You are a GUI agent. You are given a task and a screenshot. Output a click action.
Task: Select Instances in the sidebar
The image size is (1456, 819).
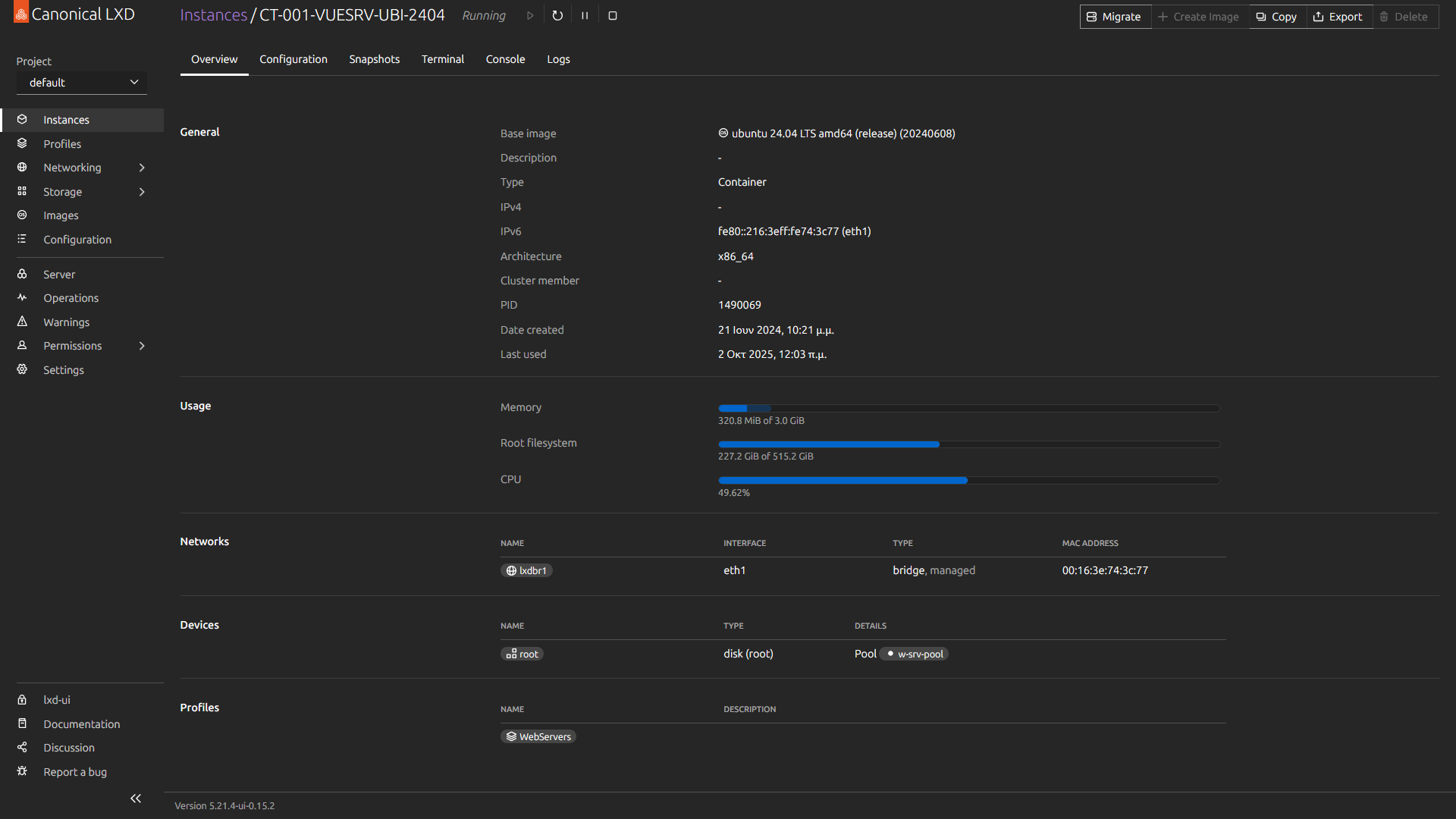click(x=82, y=120)
